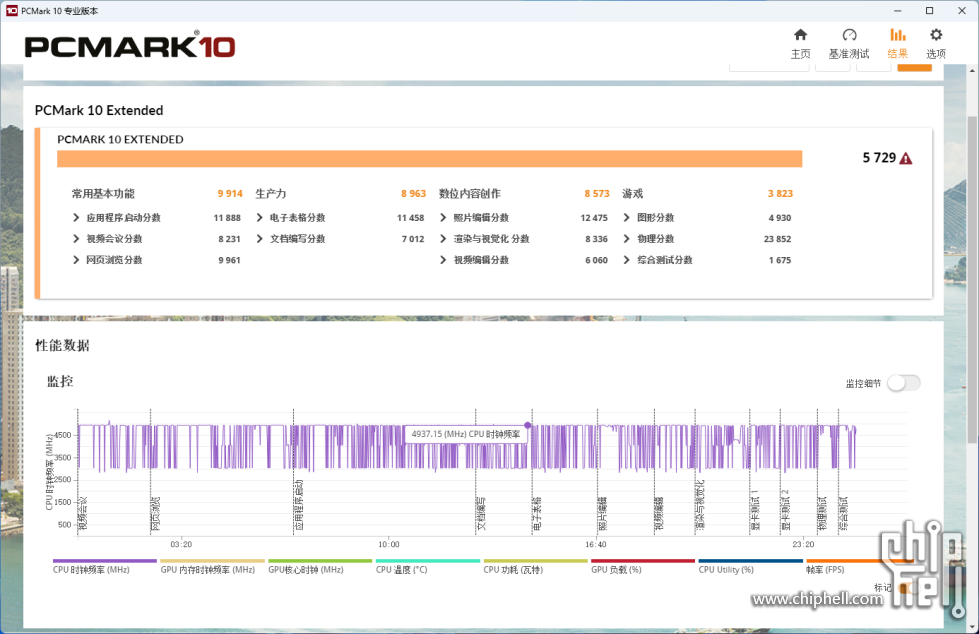Screen dimensions: 979x634
Task: Click the purple data point marker on the chart
Action: 528,425
